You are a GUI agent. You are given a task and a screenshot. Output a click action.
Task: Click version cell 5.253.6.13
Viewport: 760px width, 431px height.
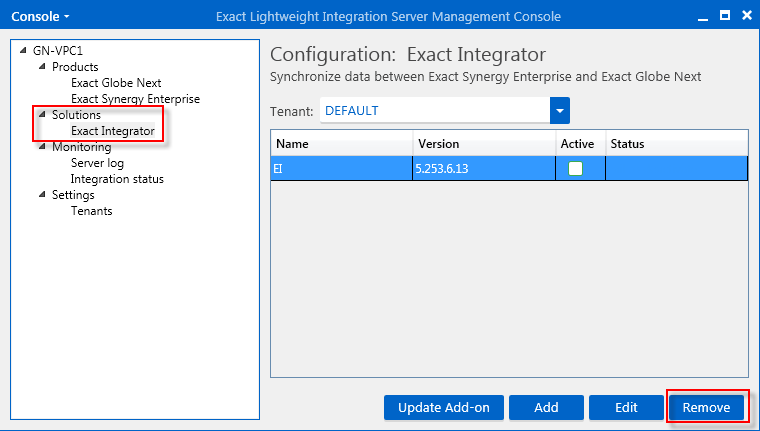484,169
